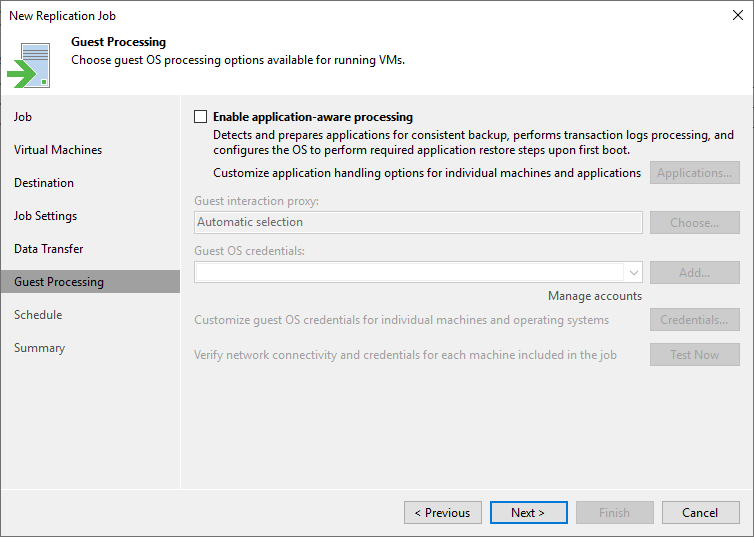Open the Summary step
The height and width of the screenshot is (537, 754).
pos(39,348)
